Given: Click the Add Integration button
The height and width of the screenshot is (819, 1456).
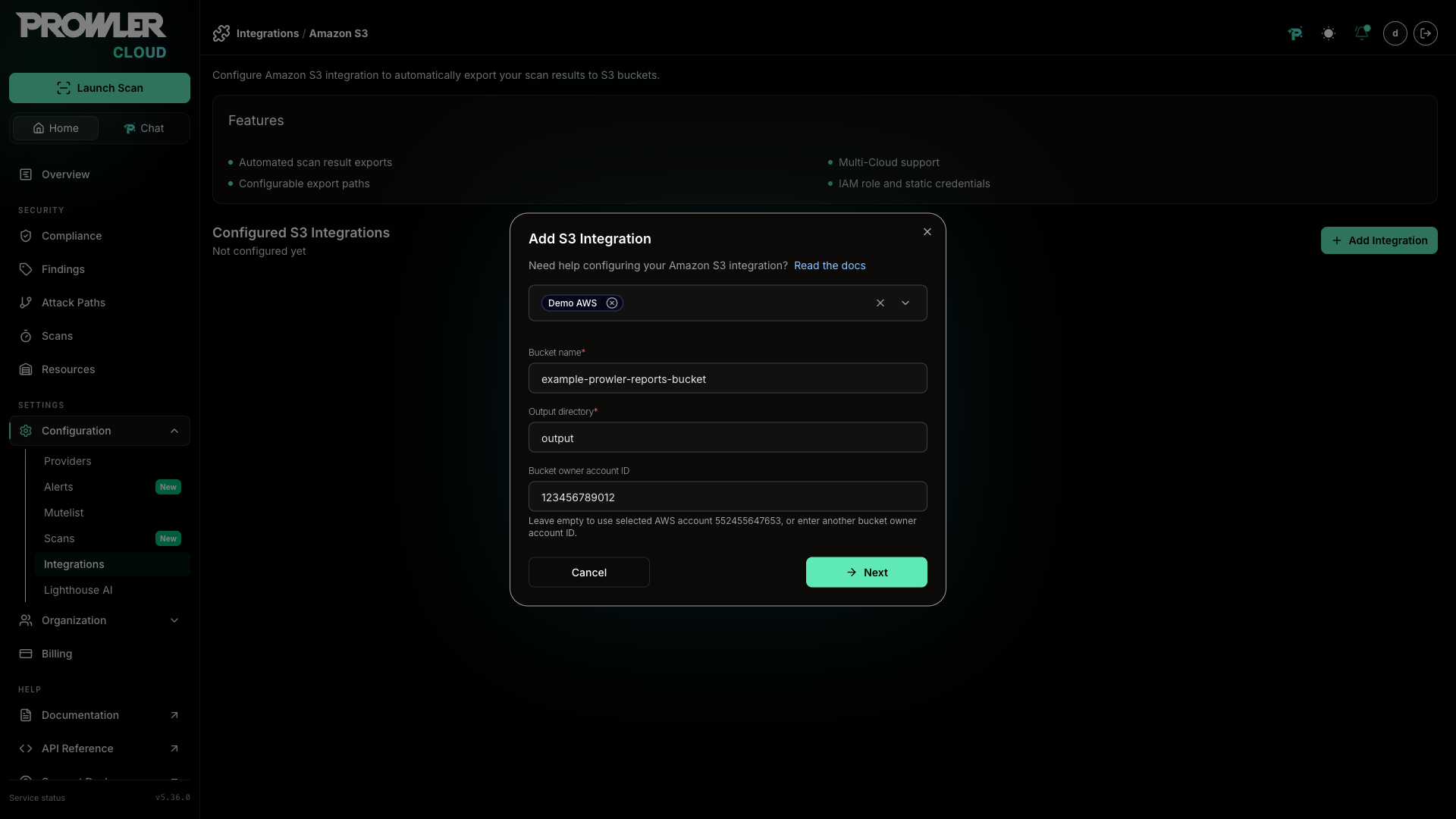Looking at the screenshot, I should point(1379,240).
